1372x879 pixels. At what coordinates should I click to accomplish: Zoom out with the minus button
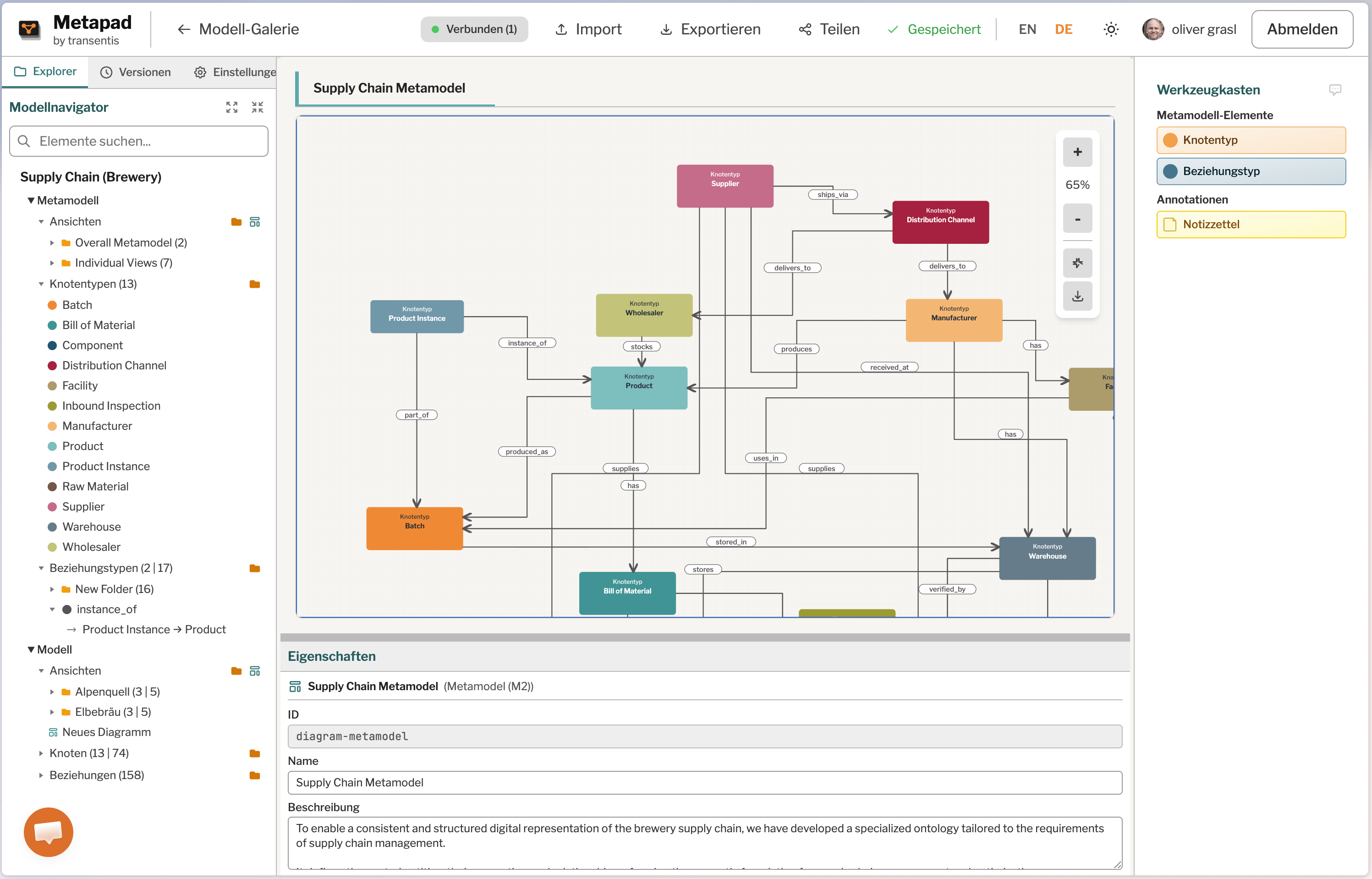click(x=1077, y=219)
